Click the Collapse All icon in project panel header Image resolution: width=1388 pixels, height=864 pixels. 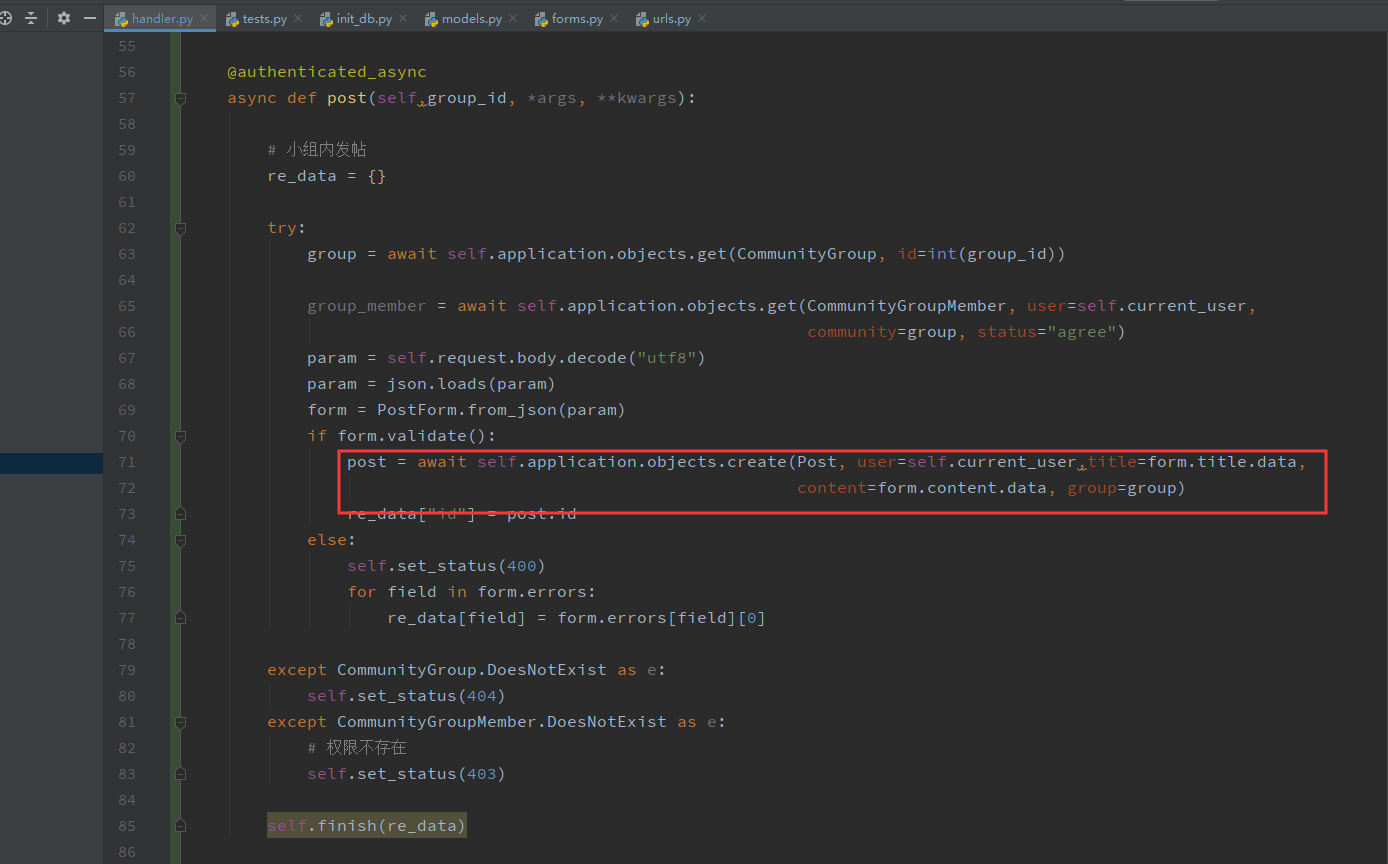[31, 18]
